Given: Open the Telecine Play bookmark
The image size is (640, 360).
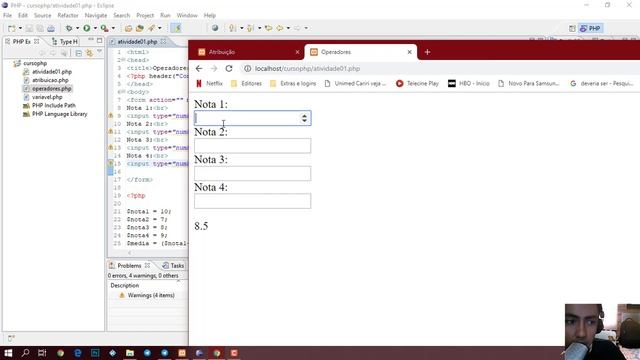Looking at the screenshot, I should click(417, 83).
